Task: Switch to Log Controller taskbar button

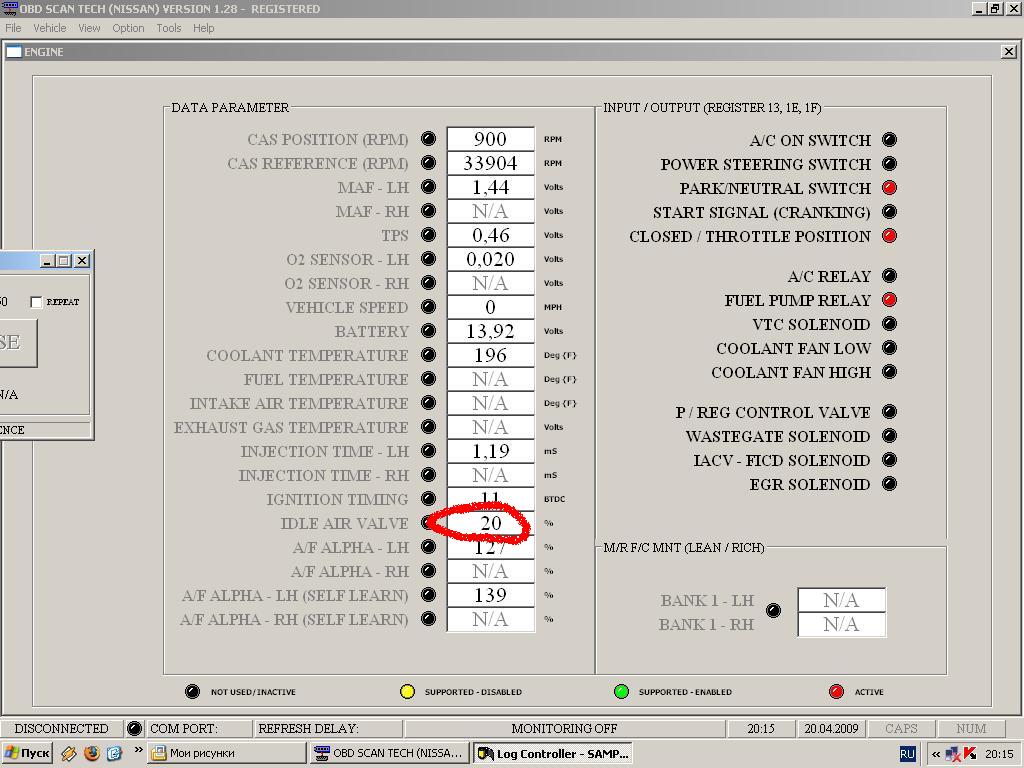Action: point(552,754)
